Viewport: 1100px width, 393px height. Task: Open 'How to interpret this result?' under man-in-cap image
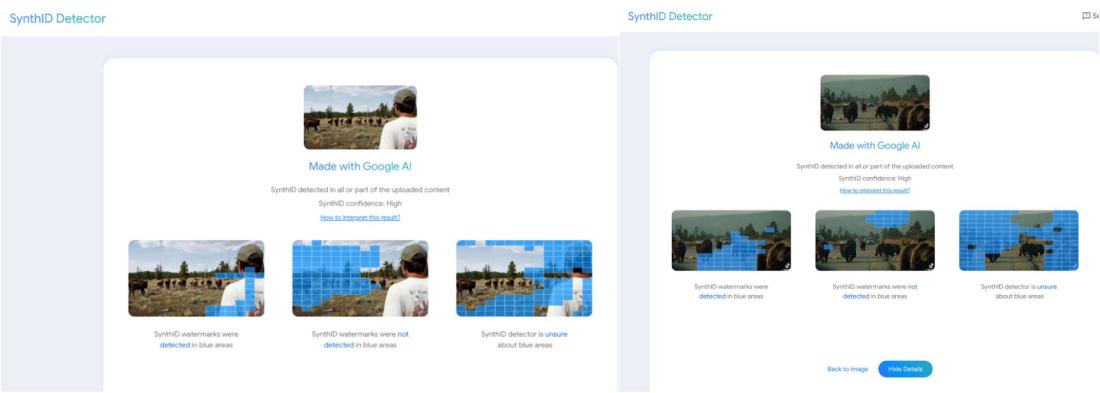click(x=360, y=218)
